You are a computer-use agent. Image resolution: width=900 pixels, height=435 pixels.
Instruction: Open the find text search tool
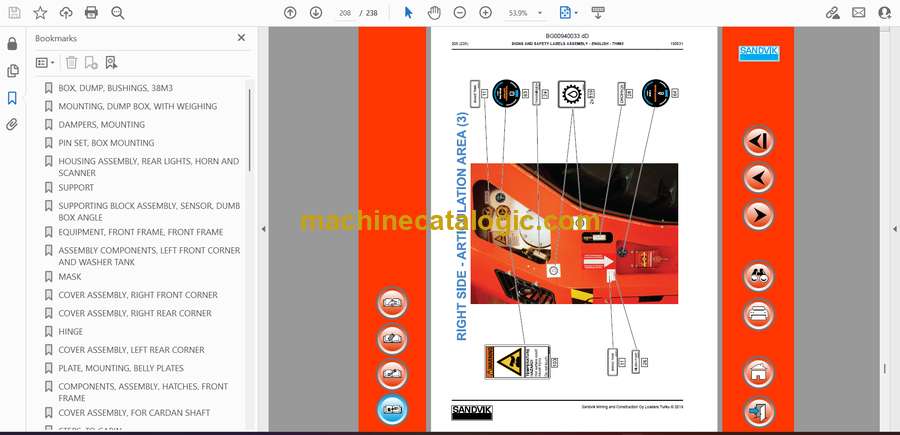click(x=118, y=13)
